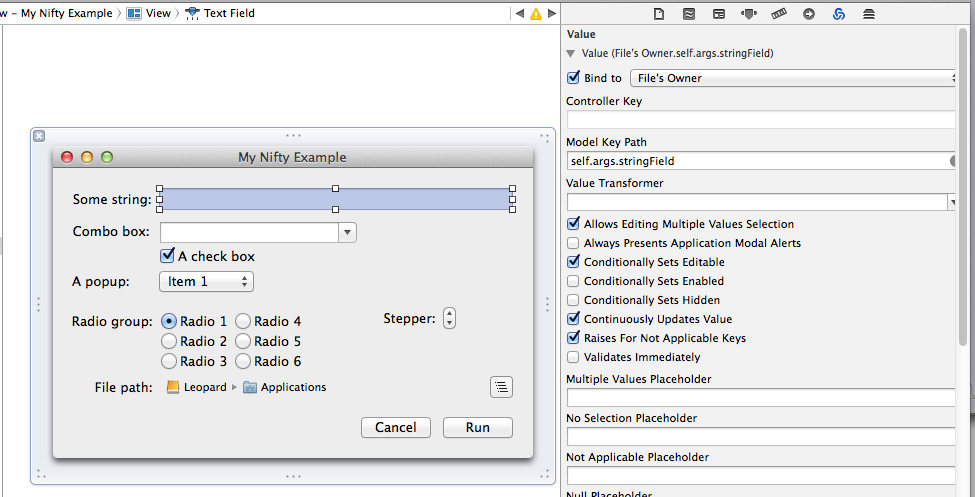Enable Validates Immediately checkbox

coord(573,357)
